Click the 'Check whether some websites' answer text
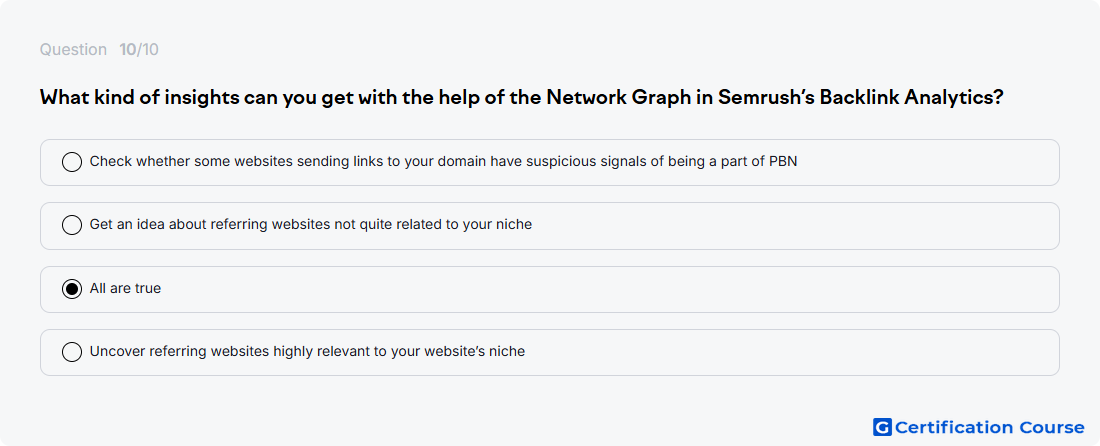 point(443,162)
